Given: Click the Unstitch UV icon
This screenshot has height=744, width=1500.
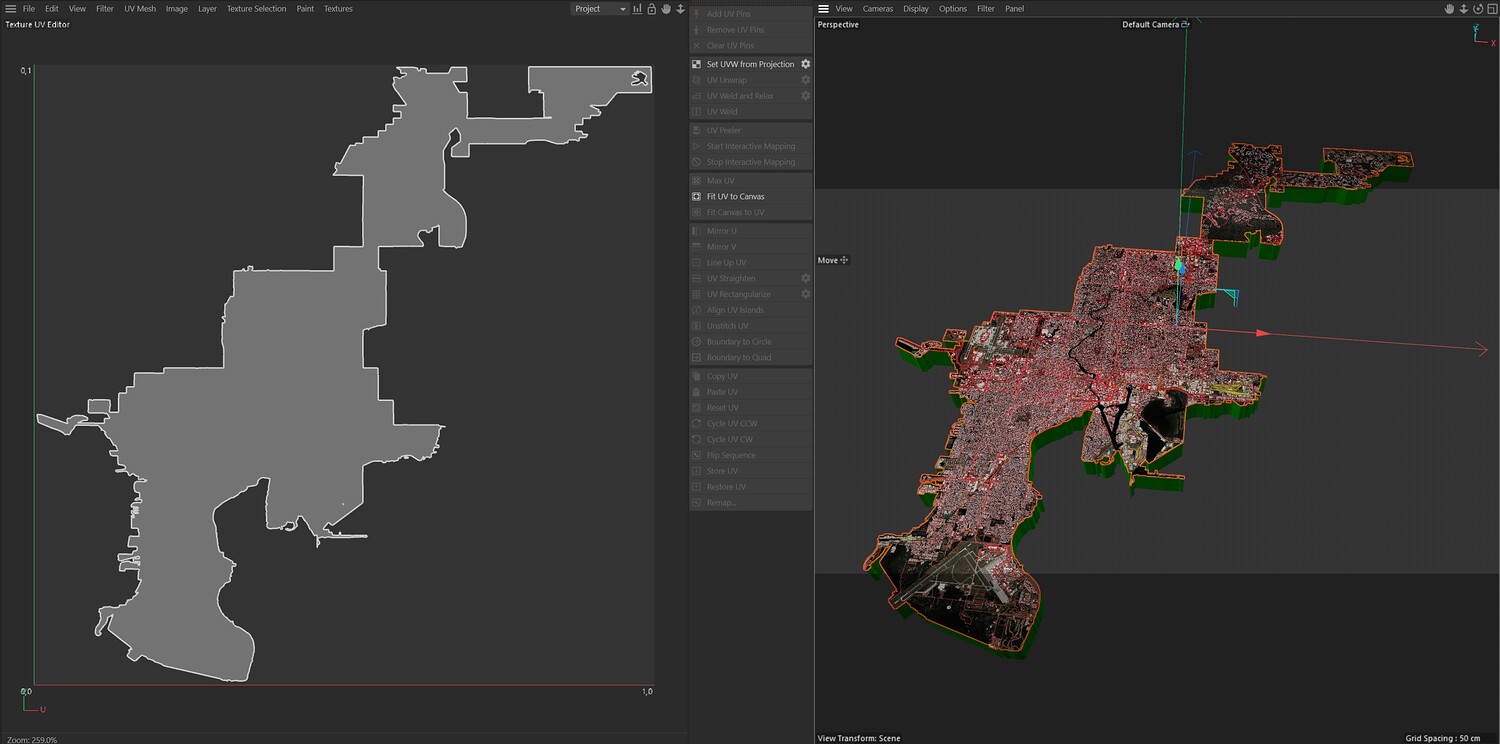Looking at the screenshot, I should click(697, 326).
